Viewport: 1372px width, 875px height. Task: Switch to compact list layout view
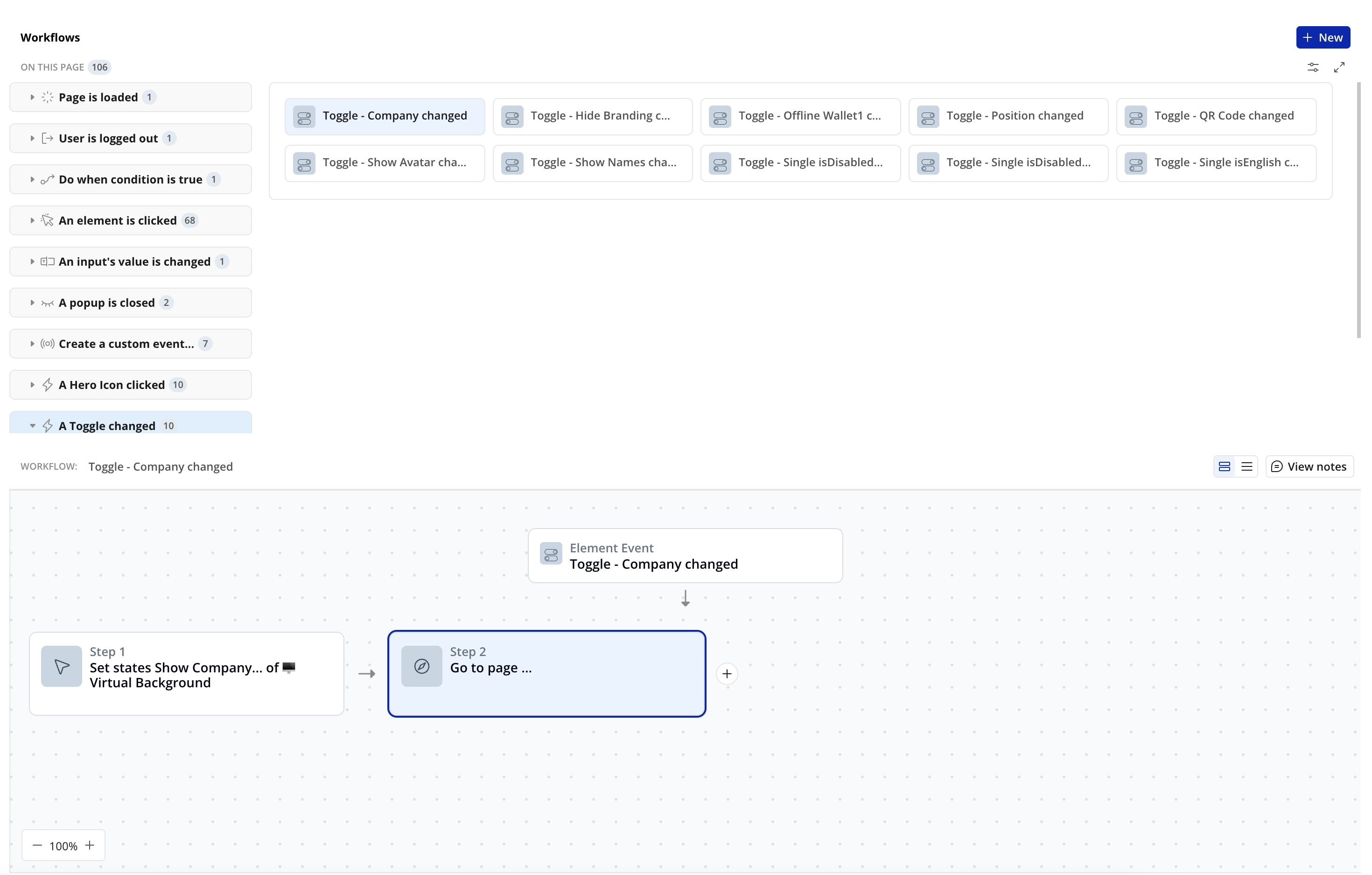tap(1246, 466)
